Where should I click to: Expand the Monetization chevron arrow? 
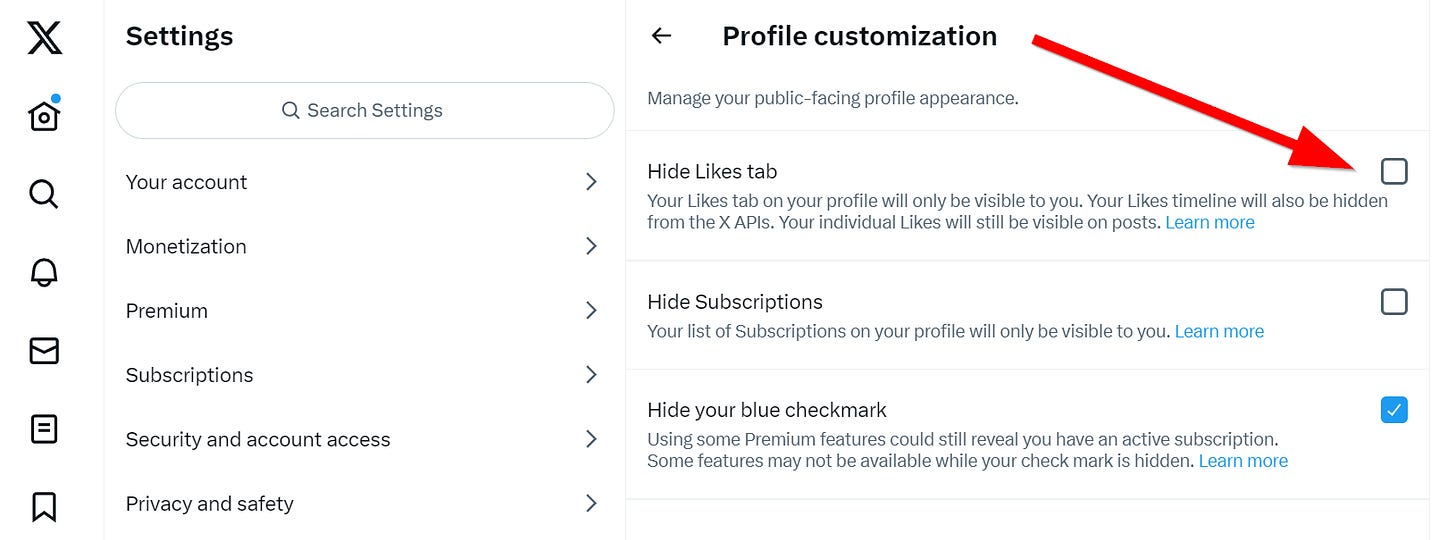591,246
